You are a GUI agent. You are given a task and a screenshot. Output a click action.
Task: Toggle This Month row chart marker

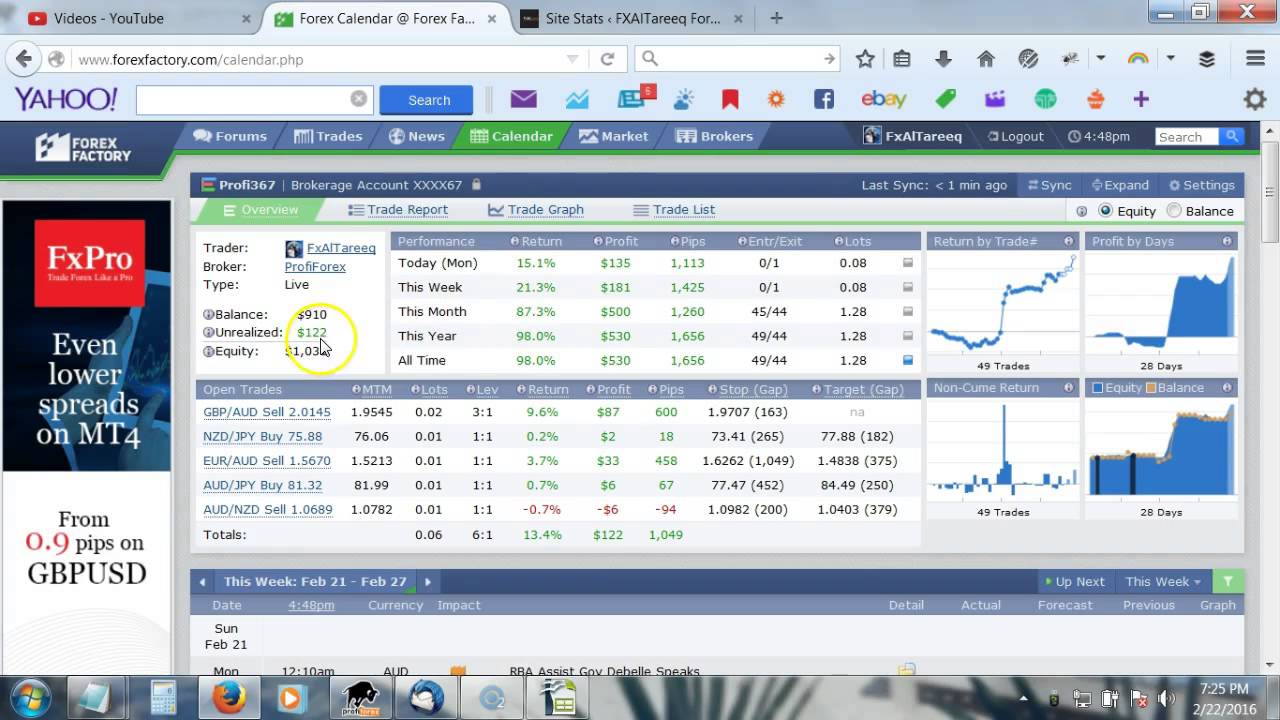pyautogui.click(x=908, y=312)
